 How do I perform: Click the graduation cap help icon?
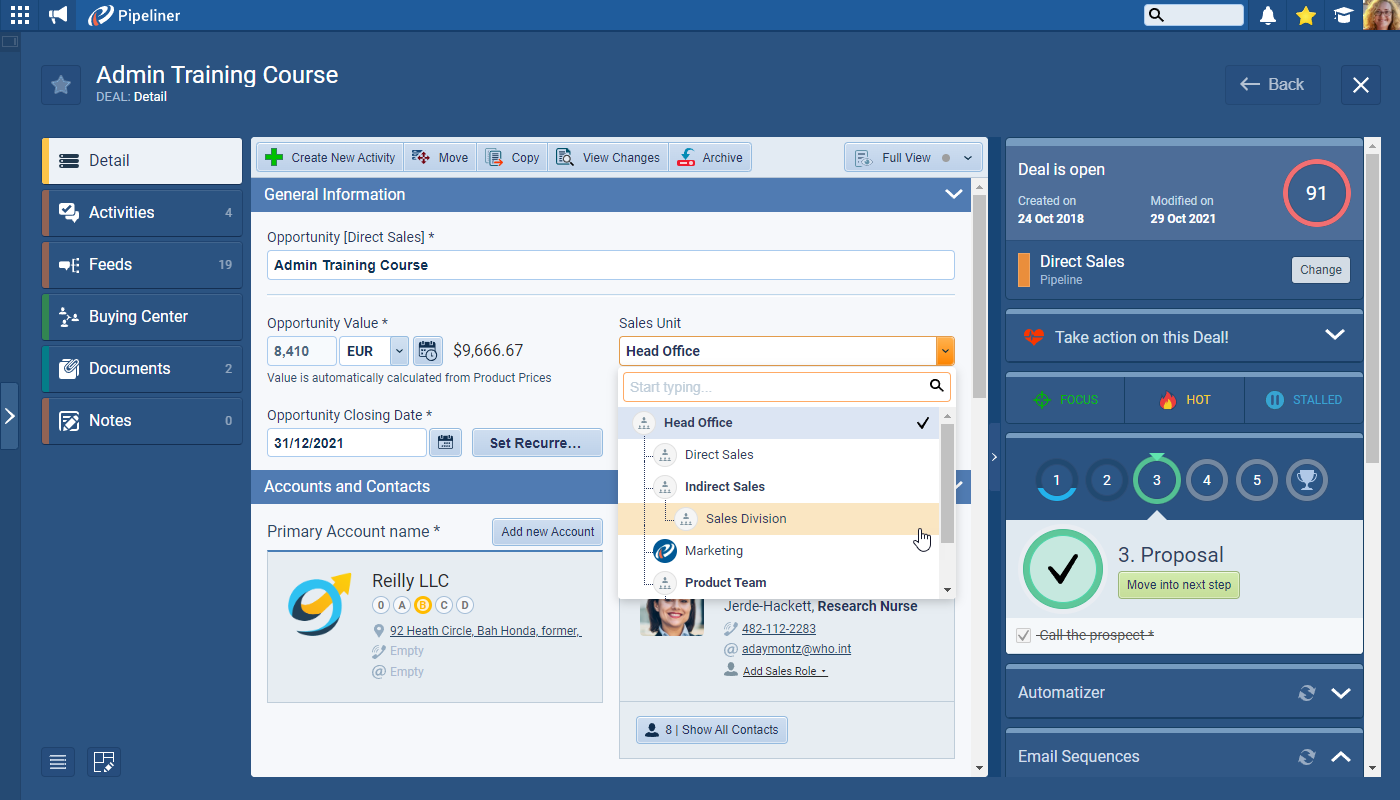pyautogui.click(x=1343, y=15)
